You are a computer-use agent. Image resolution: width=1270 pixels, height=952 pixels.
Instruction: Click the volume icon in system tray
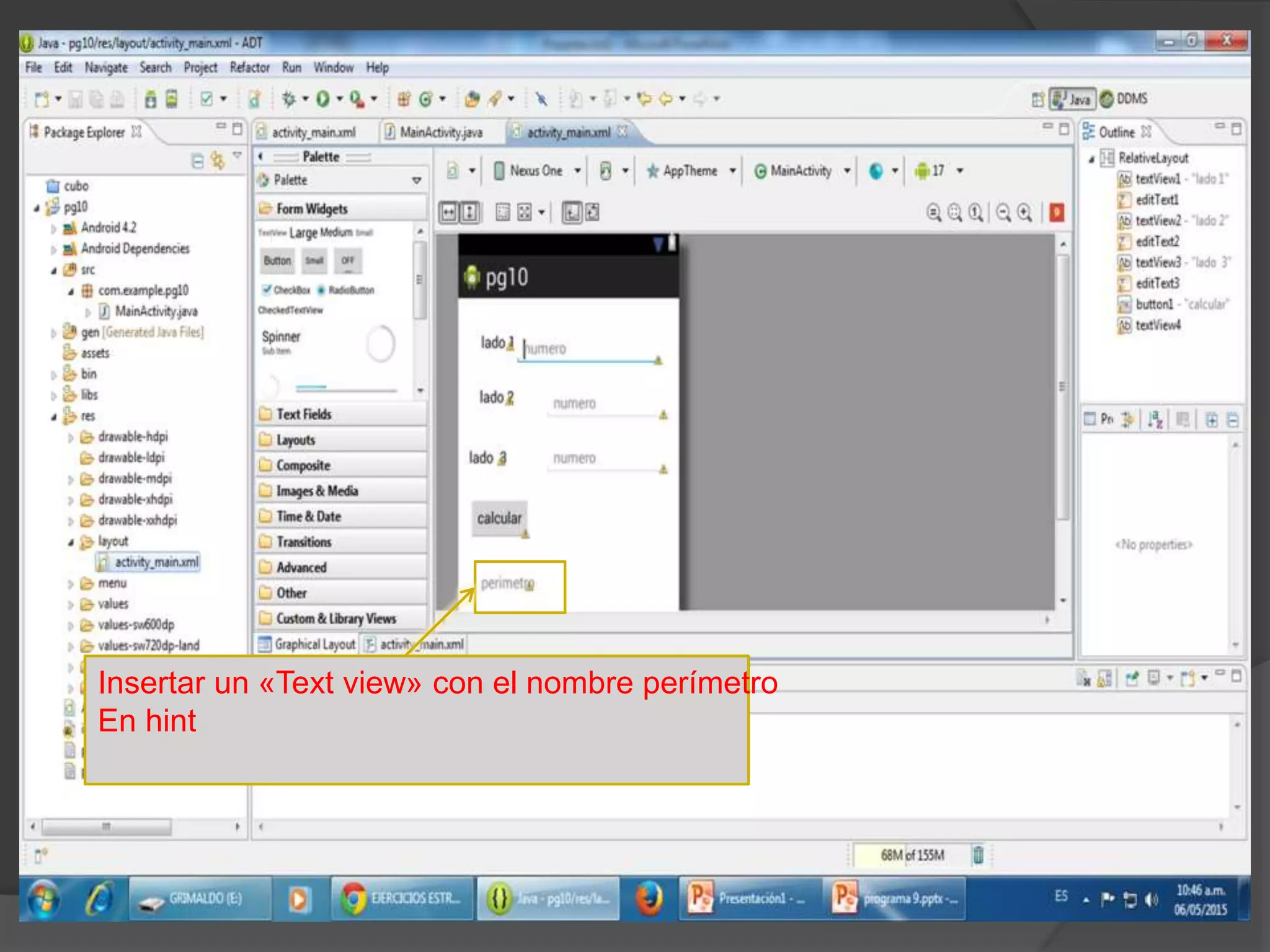1151,899
